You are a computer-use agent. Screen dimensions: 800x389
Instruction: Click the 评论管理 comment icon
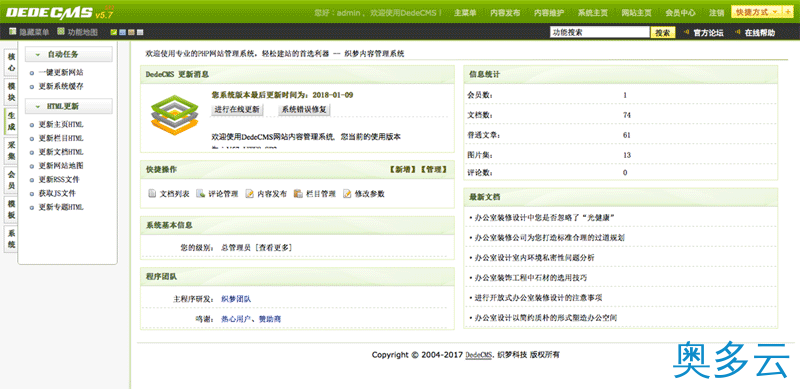(x=201, y=194)
